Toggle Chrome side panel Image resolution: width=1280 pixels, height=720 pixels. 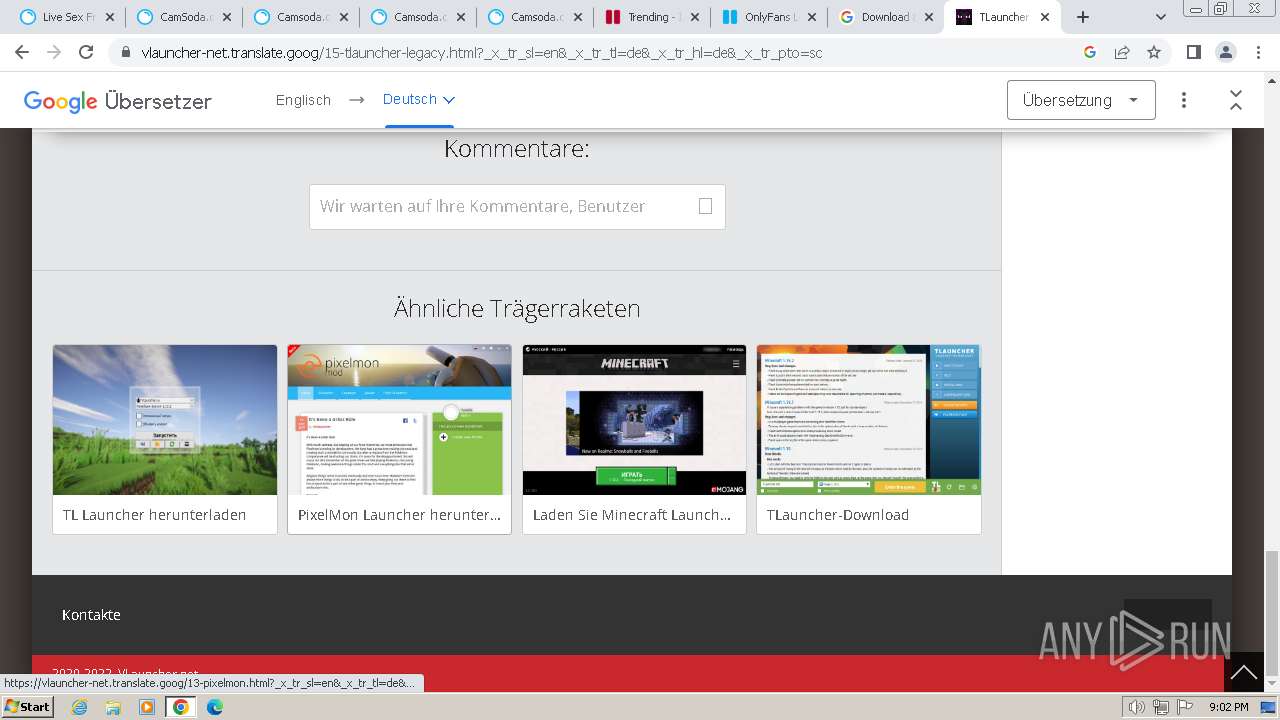(1193, 52)
